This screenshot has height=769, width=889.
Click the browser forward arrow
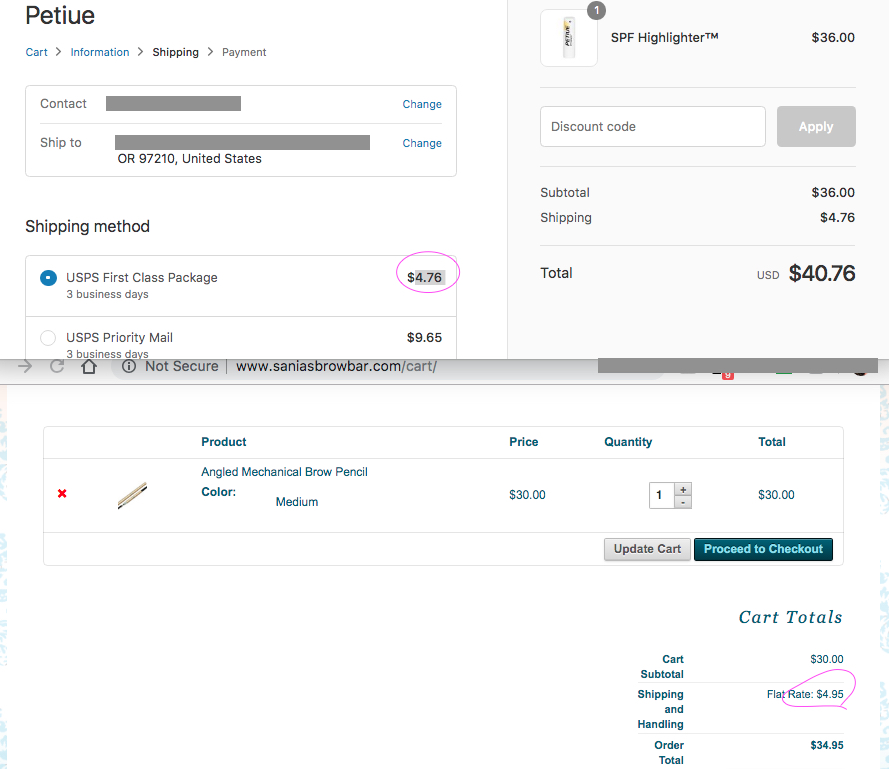(x=25, y=367)
